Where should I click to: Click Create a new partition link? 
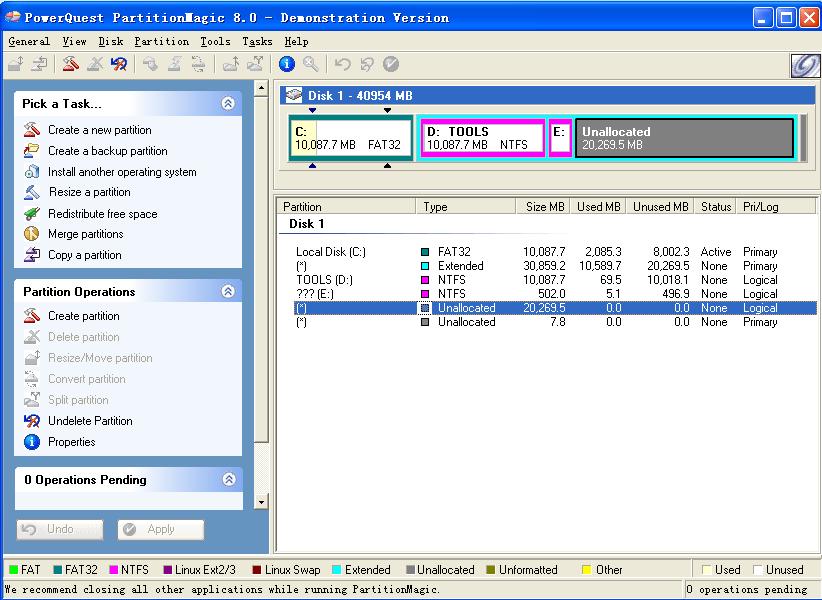100,130
